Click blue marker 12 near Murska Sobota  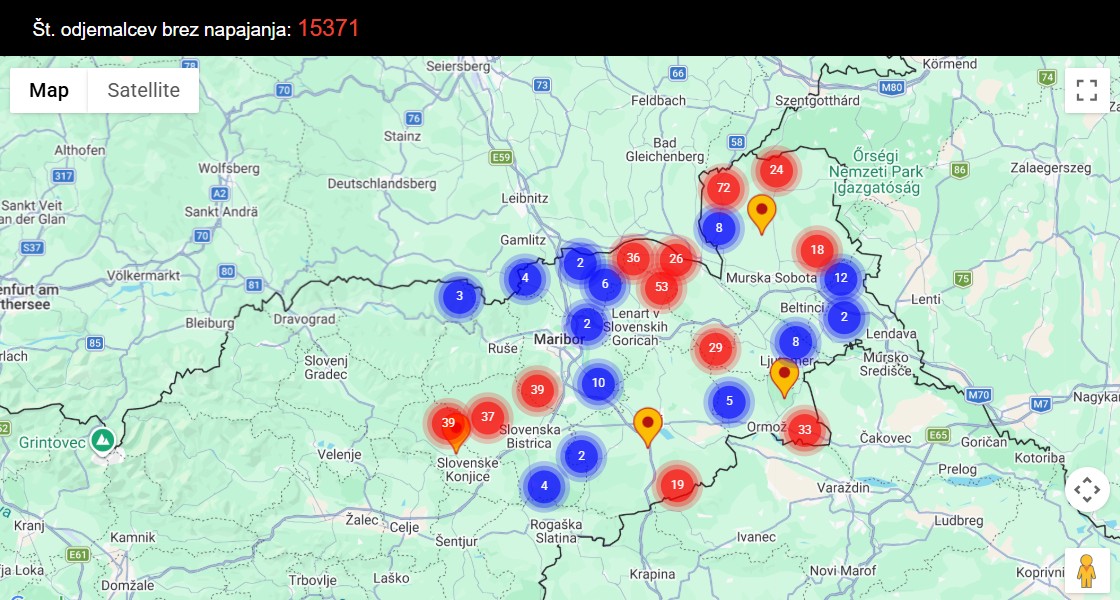tap(840, 278)
